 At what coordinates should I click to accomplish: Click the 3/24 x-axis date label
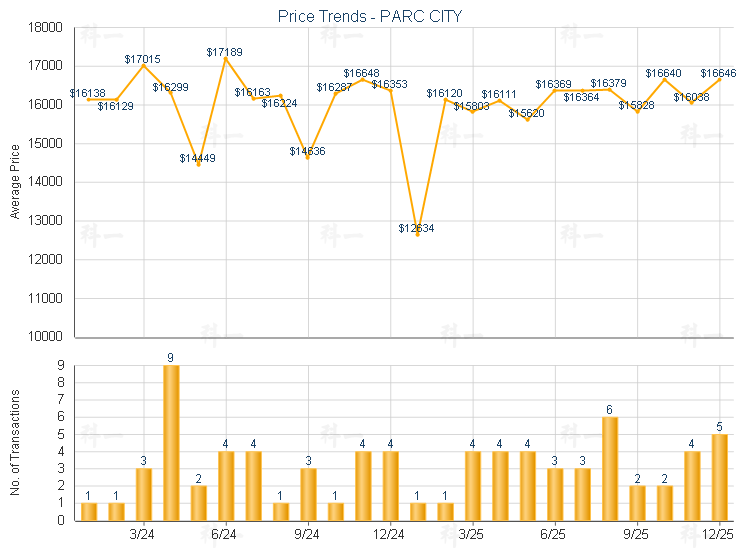pos(143,535)
